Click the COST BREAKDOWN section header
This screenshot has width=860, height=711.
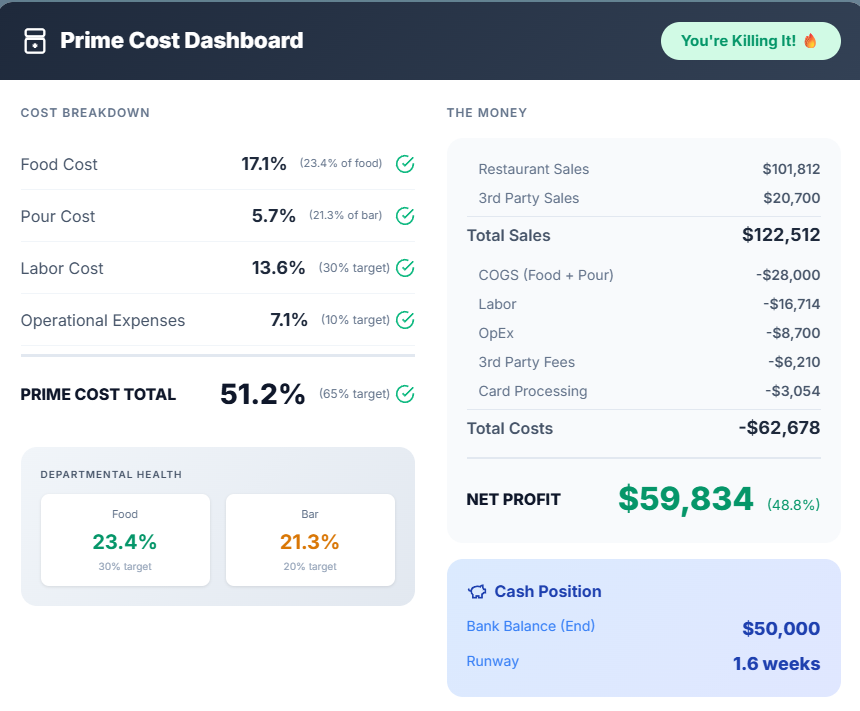click(x=85, y=113)
